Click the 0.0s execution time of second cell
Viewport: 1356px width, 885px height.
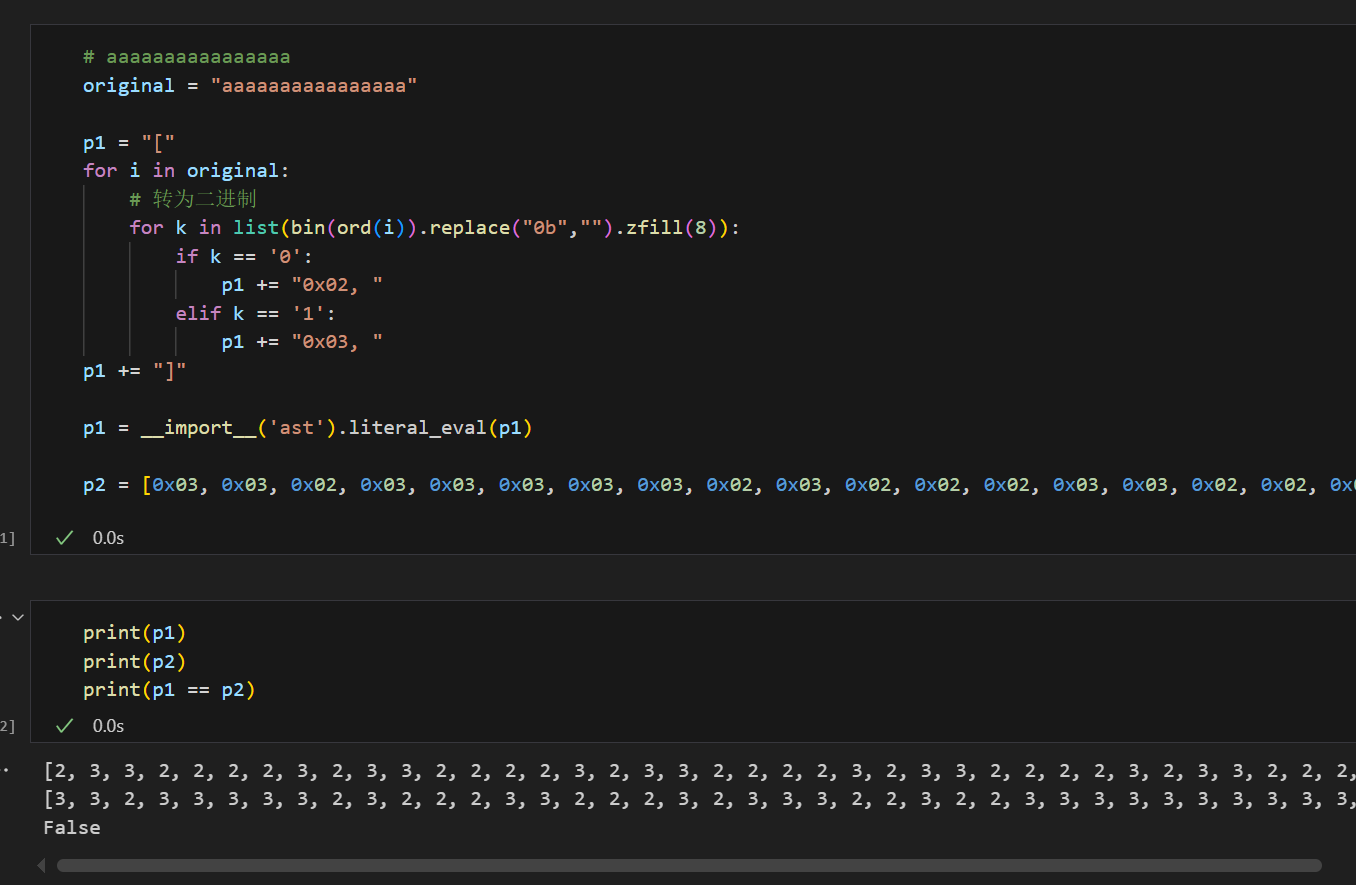coord(108,726)
